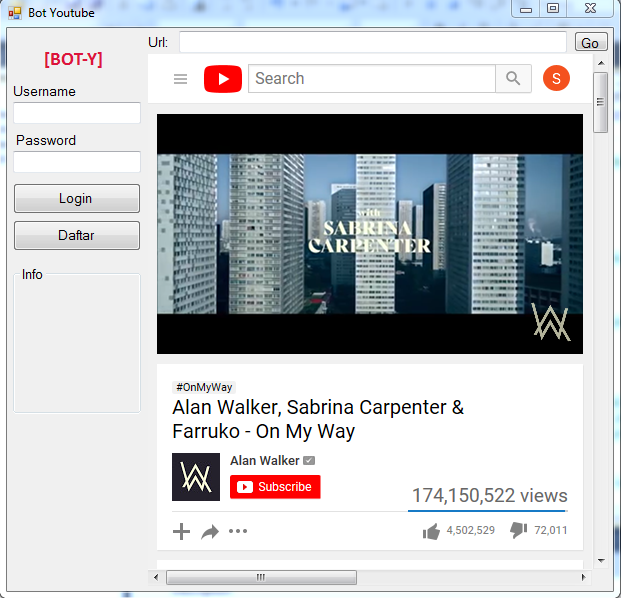Screen dimensions: 621x598
Task: Maximize the Bot Youtube window
Action: [x=553, y=9]
